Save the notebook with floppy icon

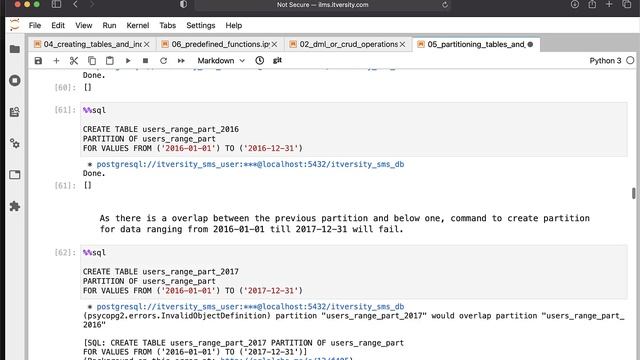[x=38, y=60]
